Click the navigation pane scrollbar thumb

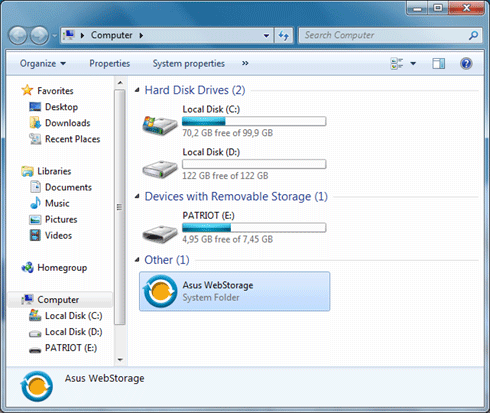(x=120, y=207)
